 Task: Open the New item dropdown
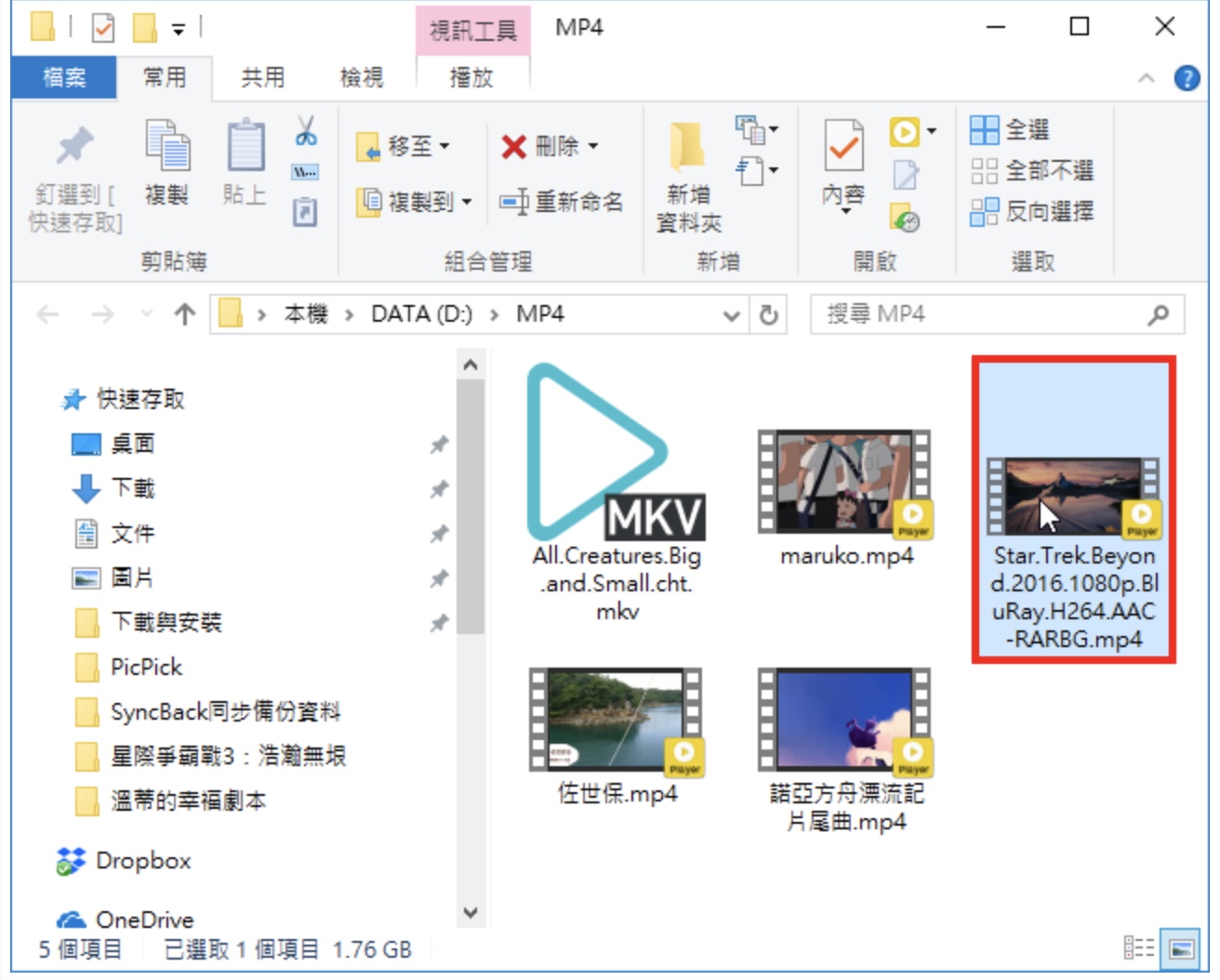pos(757,130)
